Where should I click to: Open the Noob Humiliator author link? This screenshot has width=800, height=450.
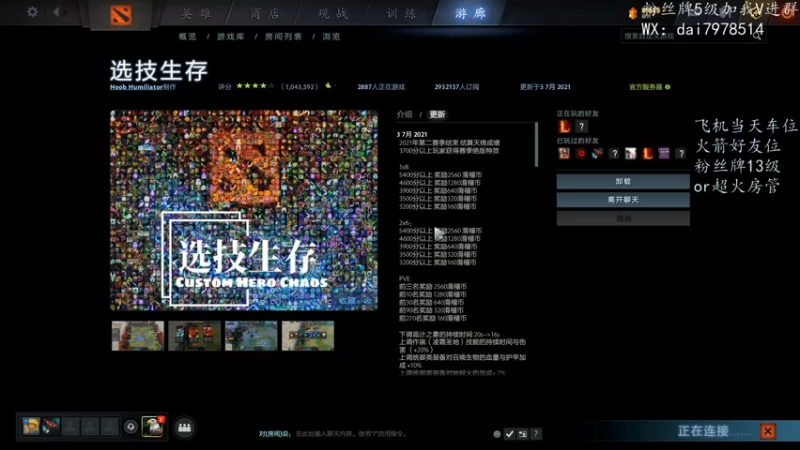pos(136,87)
